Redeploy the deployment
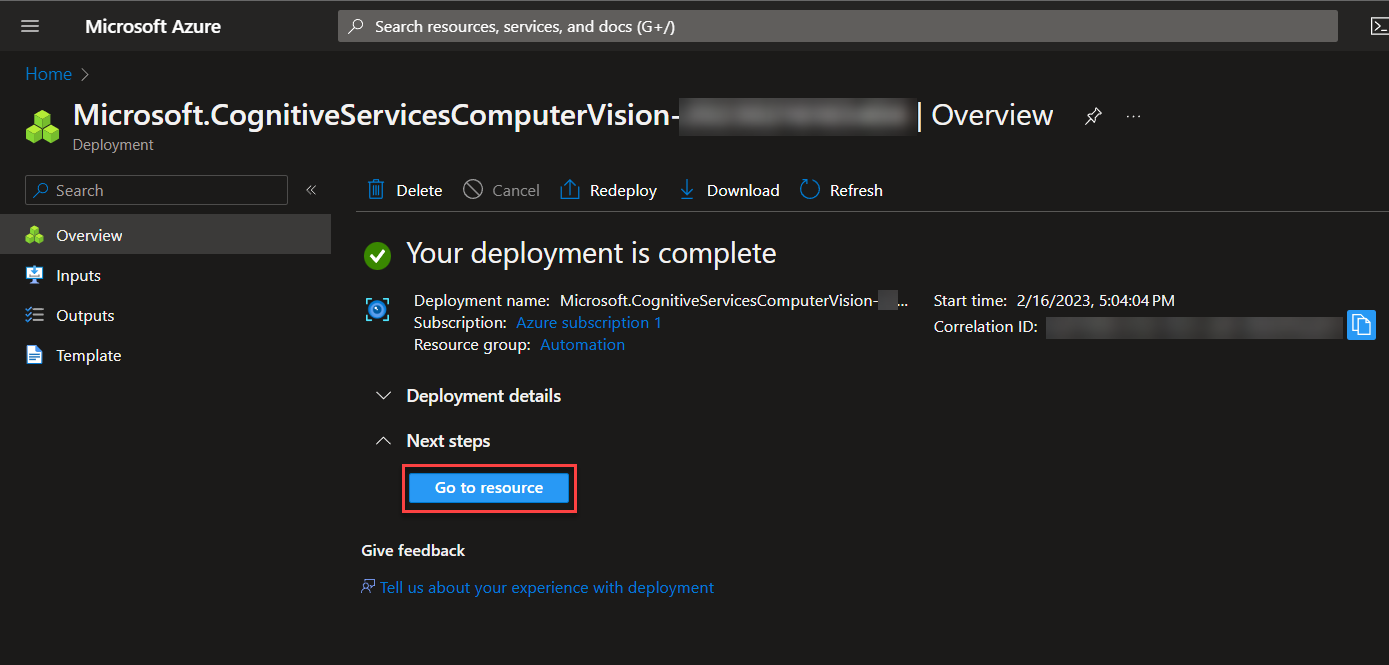This screenshot has height=665, width=1389. click(x=608, y=190)
